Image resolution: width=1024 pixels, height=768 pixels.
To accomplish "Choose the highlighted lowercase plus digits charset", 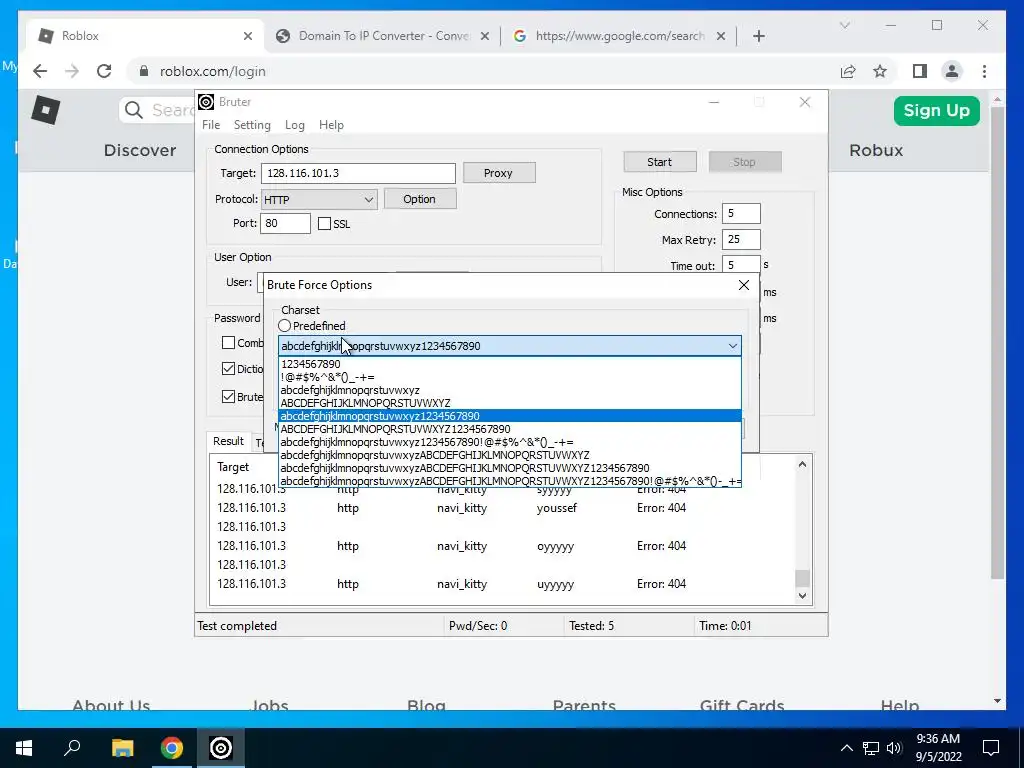I will pyautogui.click(x=510, y=416).
